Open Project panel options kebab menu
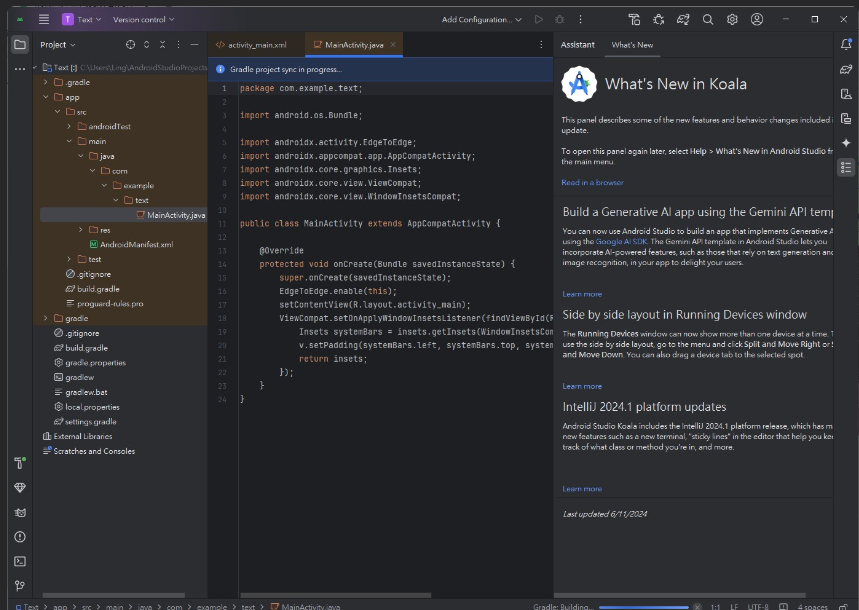Screen dimensions: 859x610 (178, 44)
